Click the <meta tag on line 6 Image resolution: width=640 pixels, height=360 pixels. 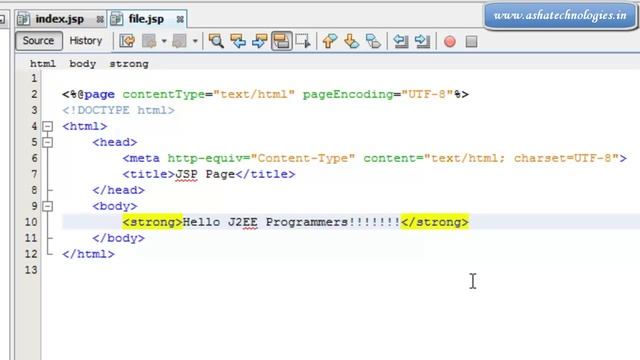tap(141, 158)
